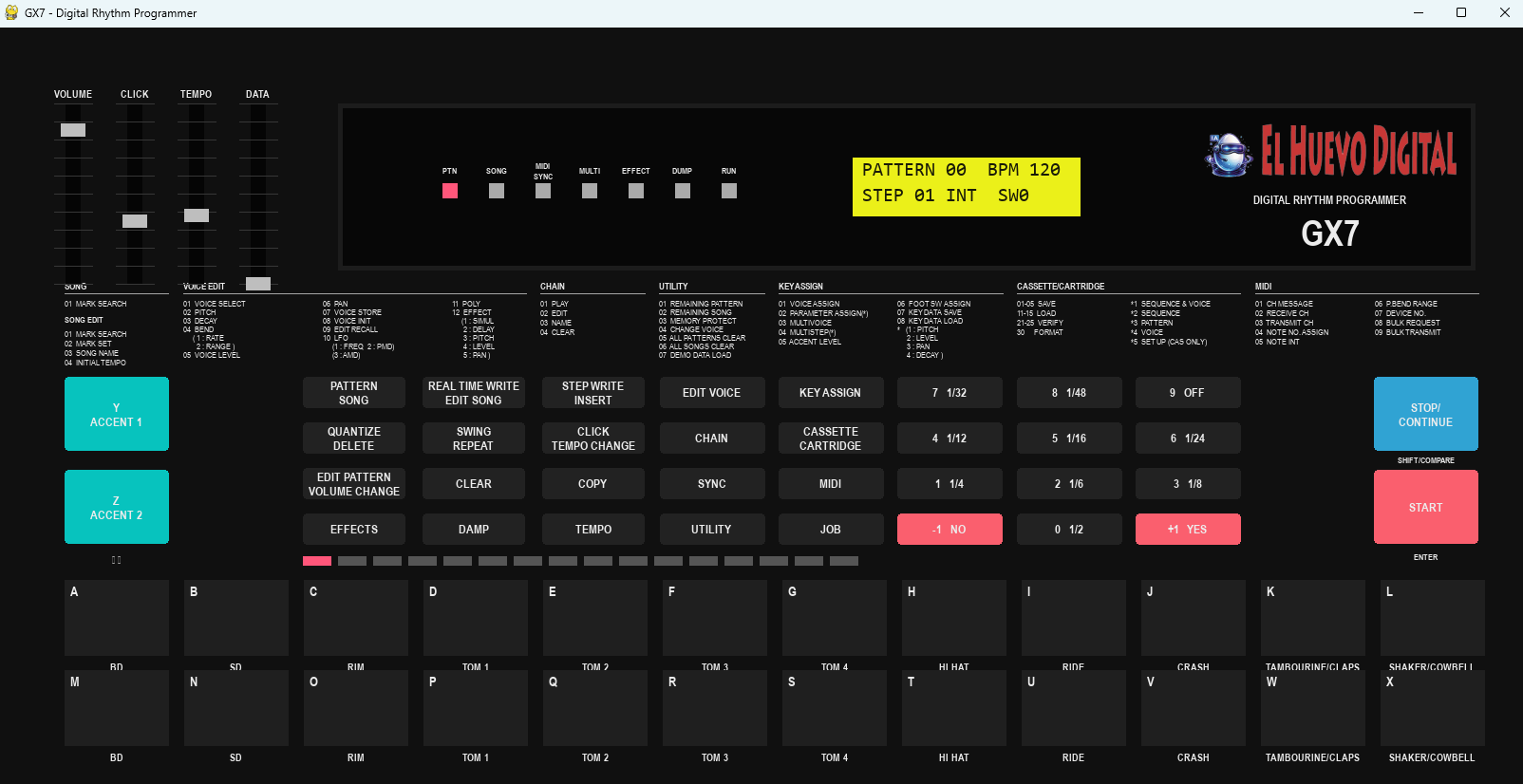The width and height of the screenshot is (1523, 784).
Task: Toggle the SONG mode indicator light
Action: (x=497, y=191)
